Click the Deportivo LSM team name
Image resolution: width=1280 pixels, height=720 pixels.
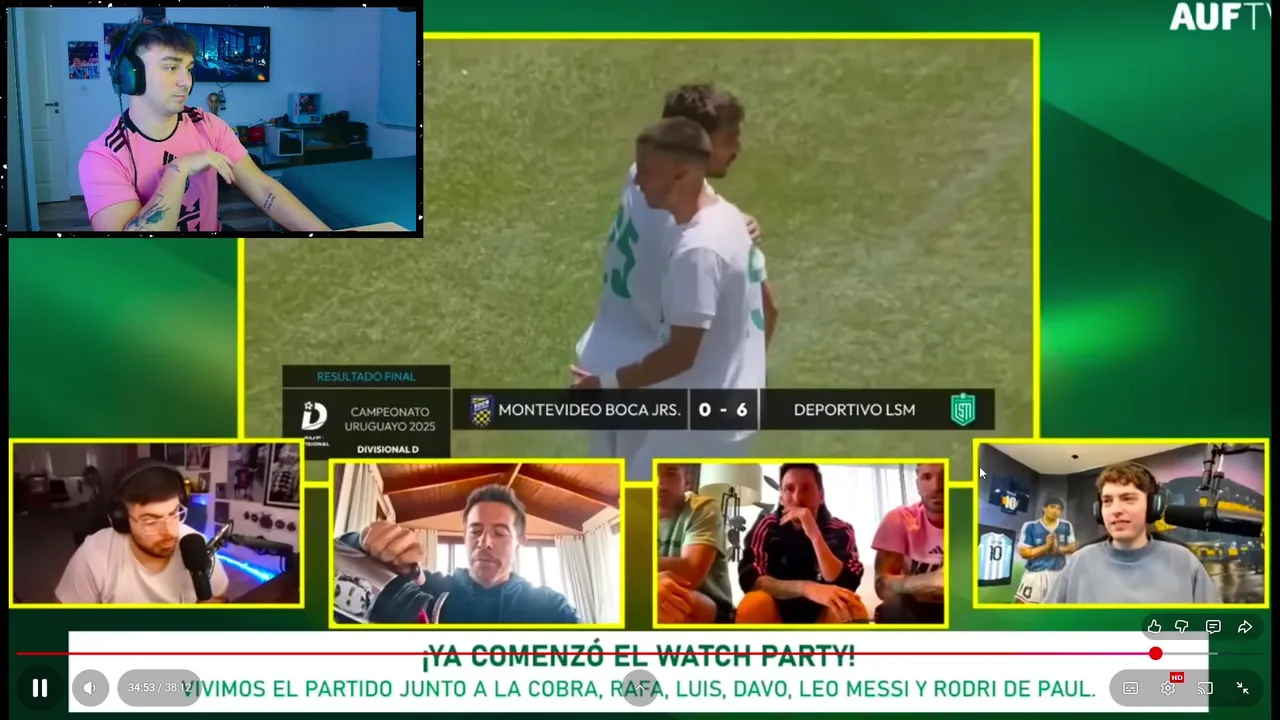854,410
